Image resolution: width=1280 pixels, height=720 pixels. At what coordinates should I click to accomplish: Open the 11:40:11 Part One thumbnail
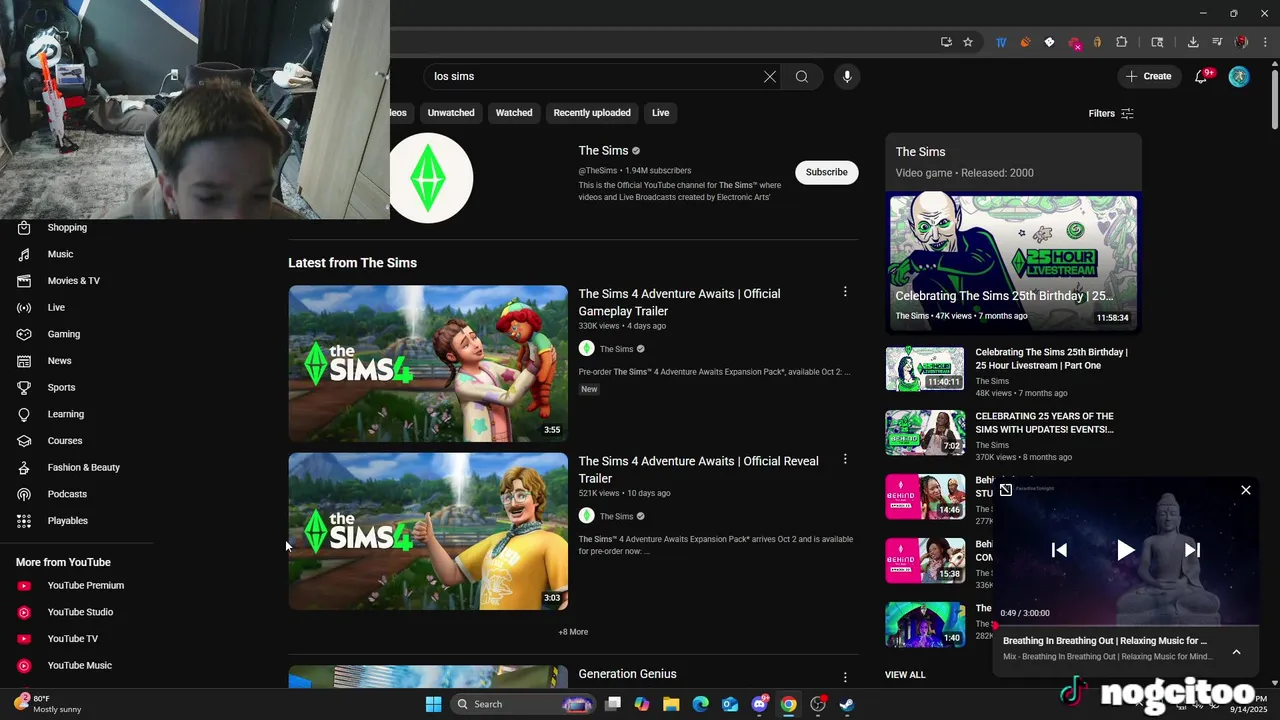click(x=925, y=369)
